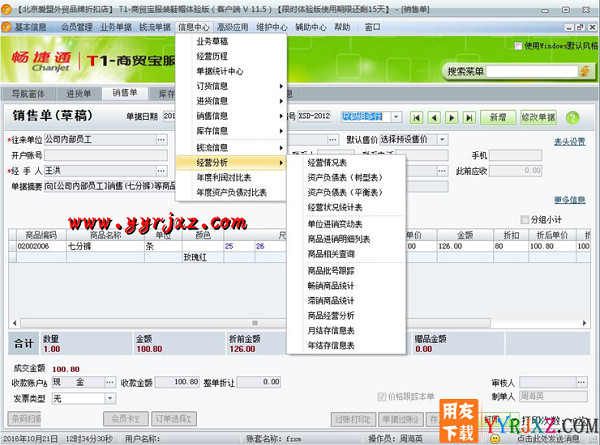Viewport: 600px width, 445px height.
Task: Open the 业务单据 menu
Action: pyautogui.click(x=116, y=27)
